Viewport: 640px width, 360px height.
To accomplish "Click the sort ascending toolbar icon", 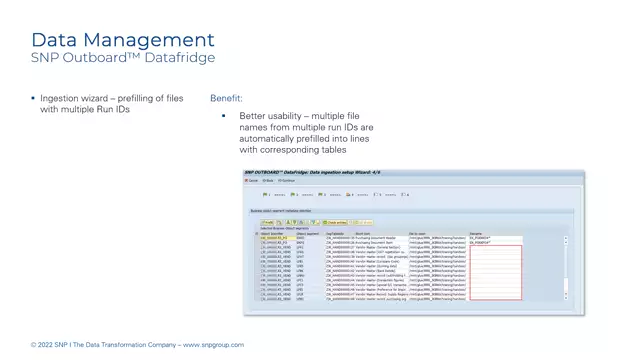I will click(x=288, y=222).
